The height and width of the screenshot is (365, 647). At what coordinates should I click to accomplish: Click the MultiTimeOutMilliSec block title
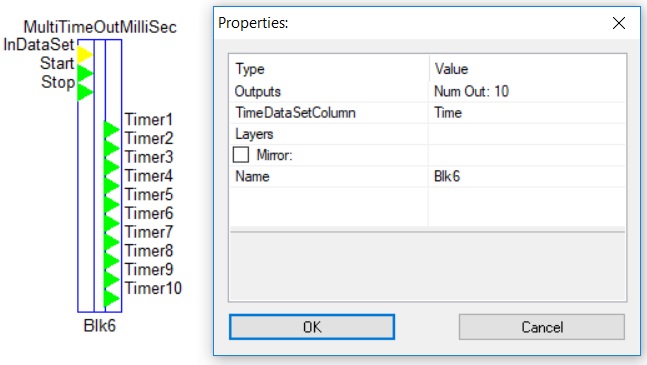[100, 27]
